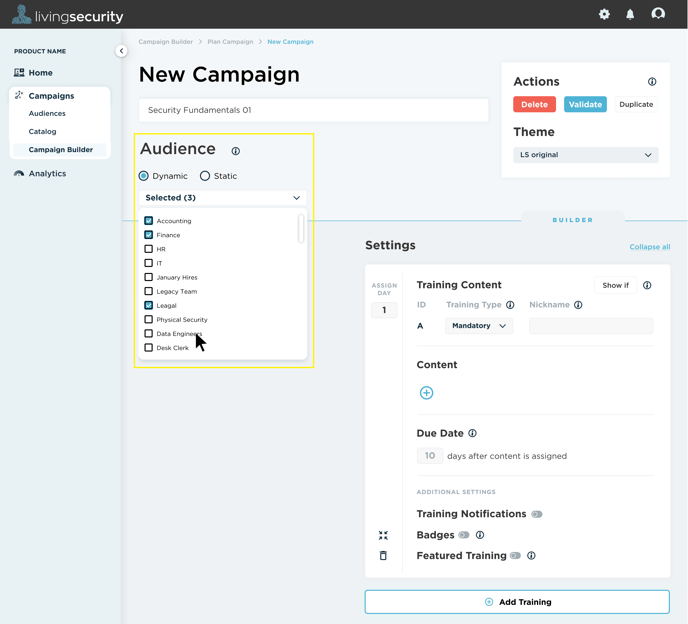Check the Data Engineers audience

tap(148, 334)
